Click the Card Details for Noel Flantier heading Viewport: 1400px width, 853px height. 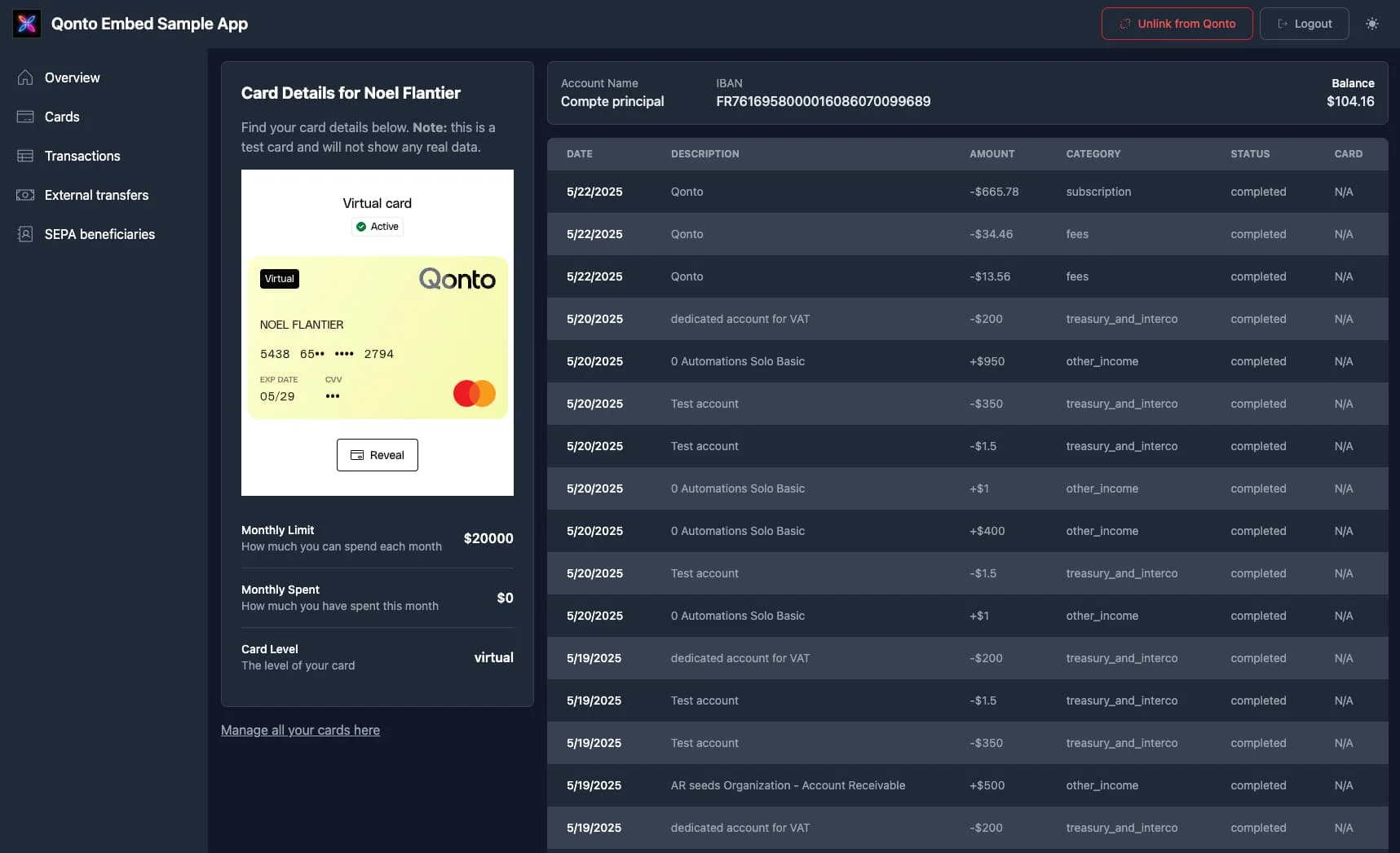tap(351, 93)
